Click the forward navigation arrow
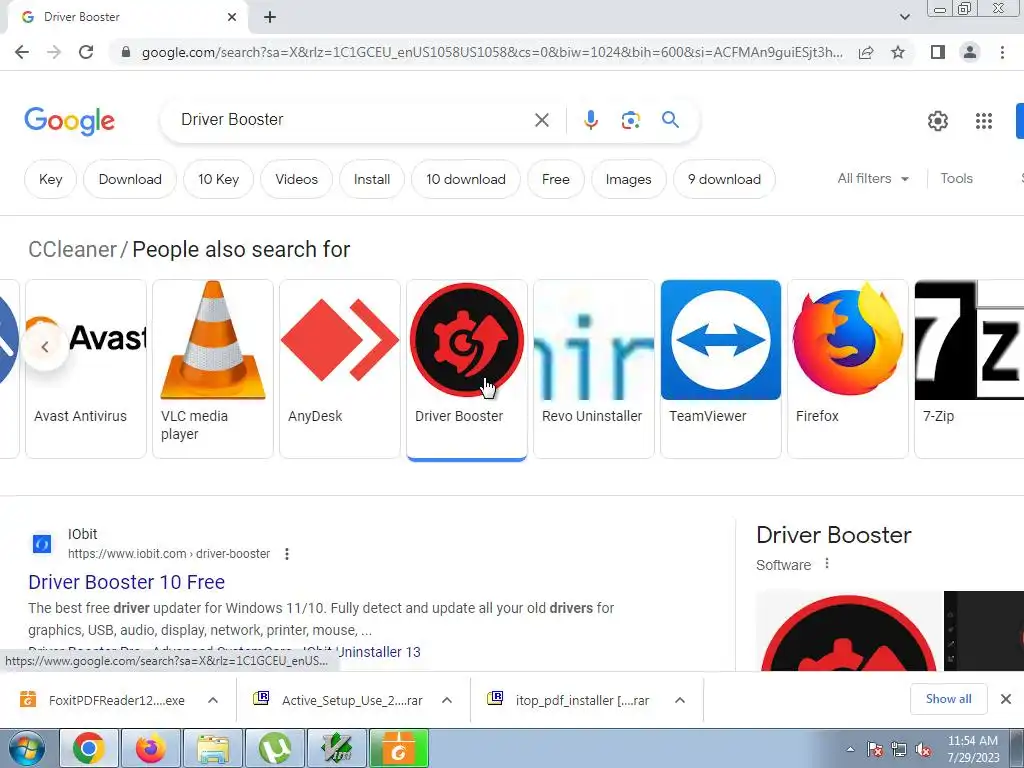 point(54,52)
